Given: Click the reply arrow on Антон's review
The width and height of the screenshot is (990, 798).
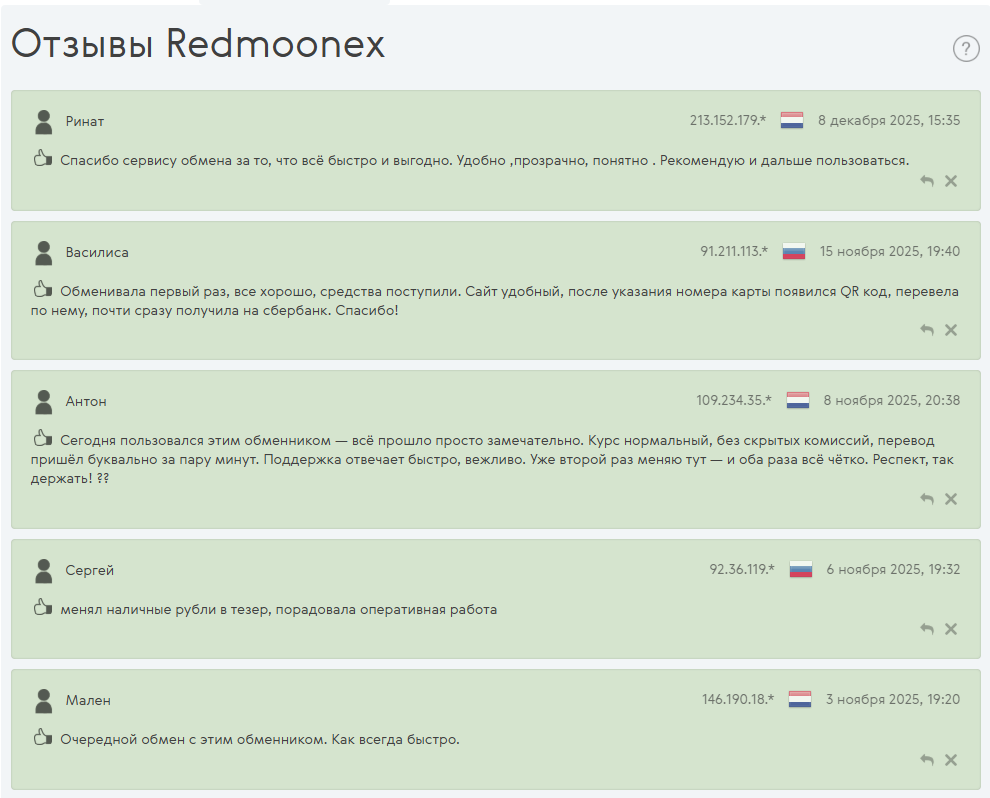Looking at the screenshot, I should (x=927, y=497).
